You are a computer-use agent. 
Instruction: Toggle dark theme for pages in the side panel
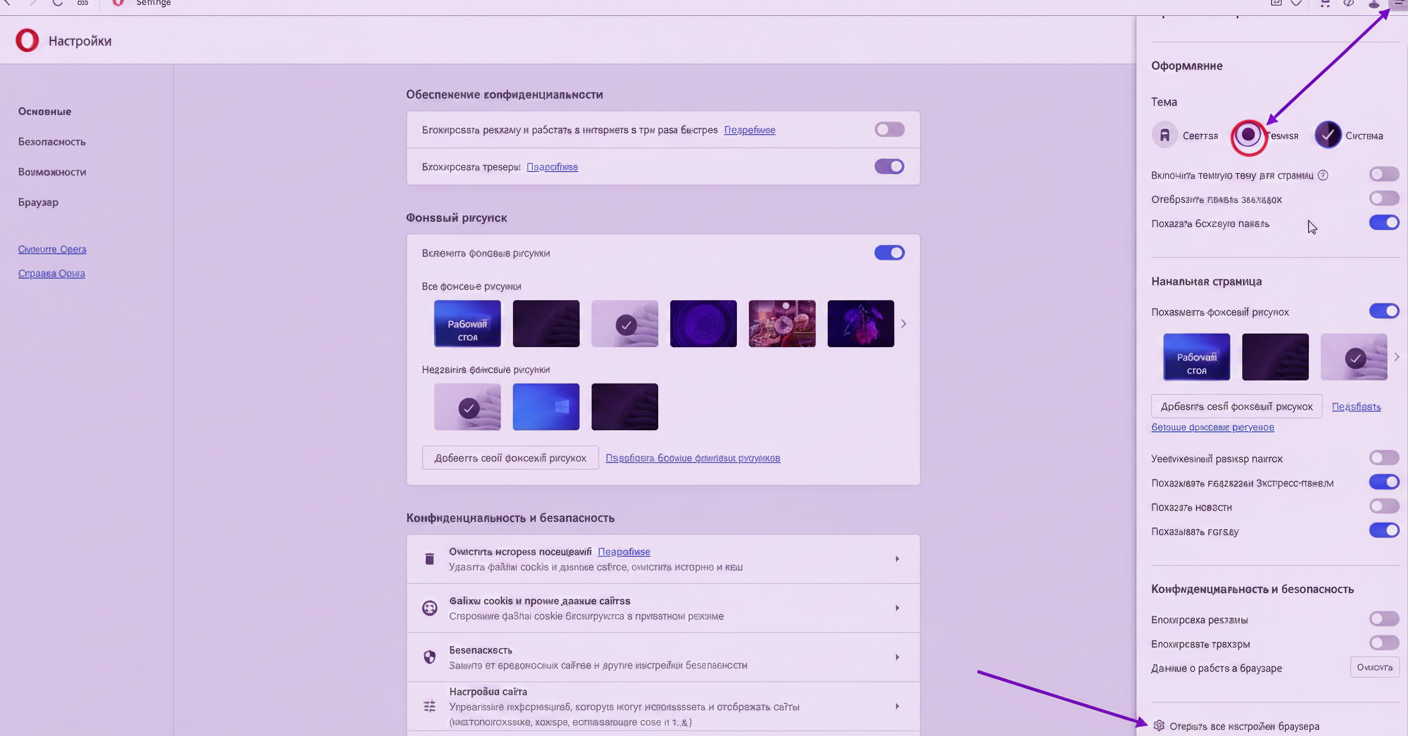coord(1384,175)
